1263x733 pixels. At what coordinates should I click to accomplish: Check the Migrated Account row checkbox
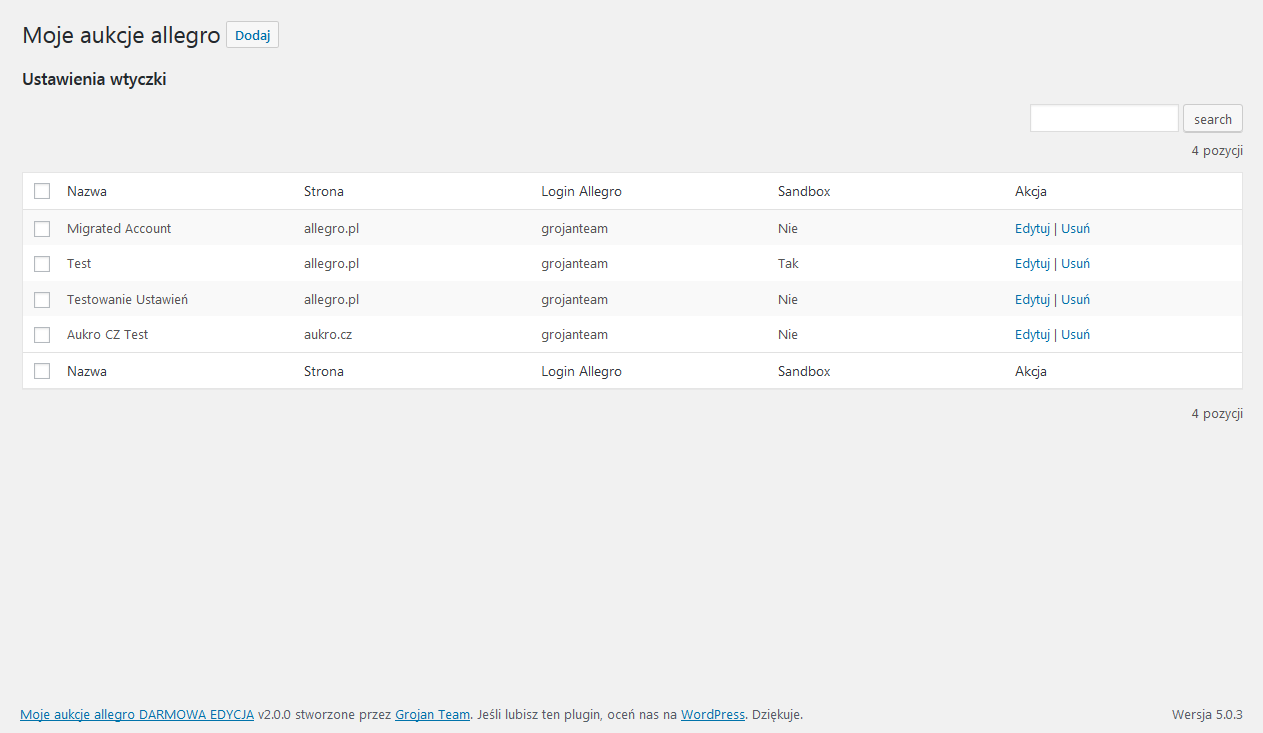(42, 229)
